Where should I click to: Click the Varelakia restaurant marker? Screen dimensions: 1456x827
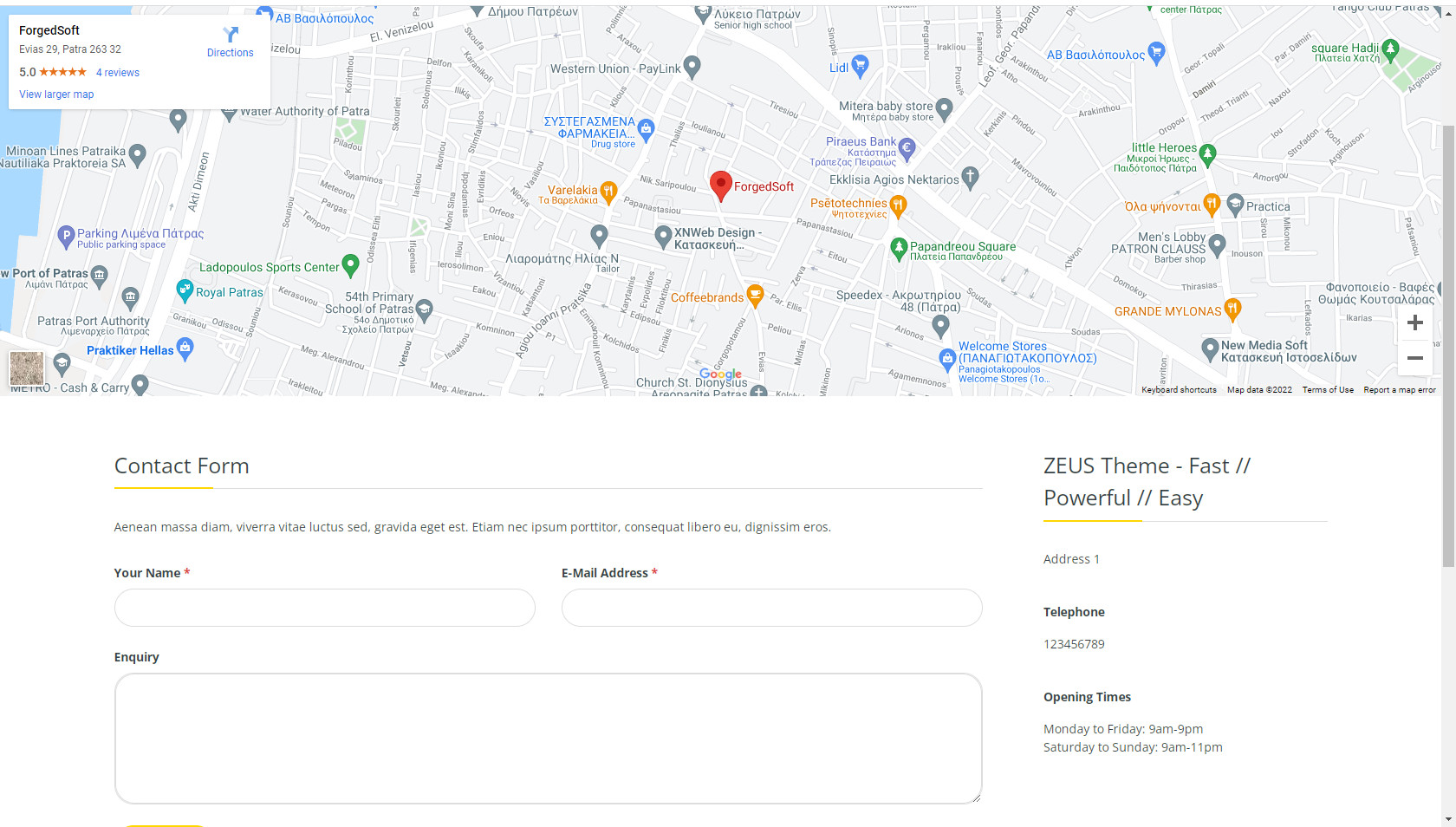click(x=608, y=192)
